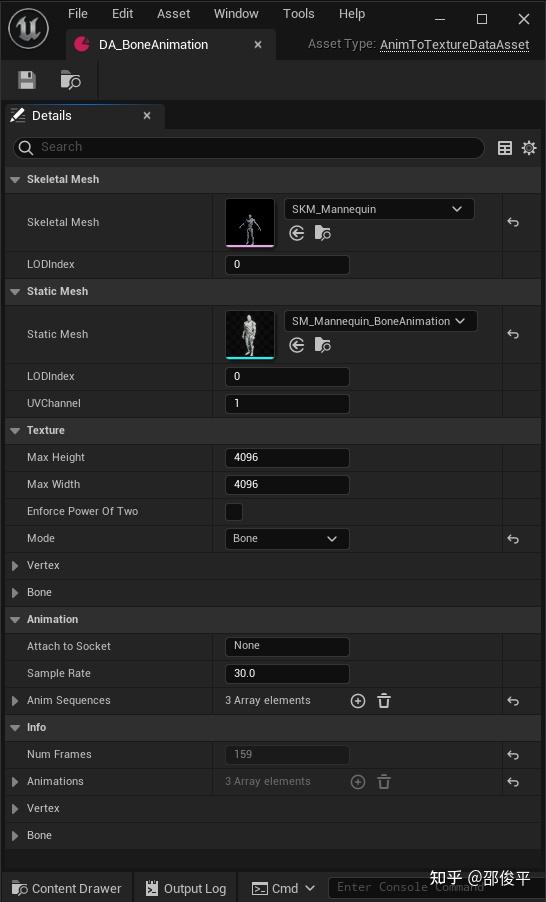Open the Window menu
546x902 pixels.
(x=236, y=14)
